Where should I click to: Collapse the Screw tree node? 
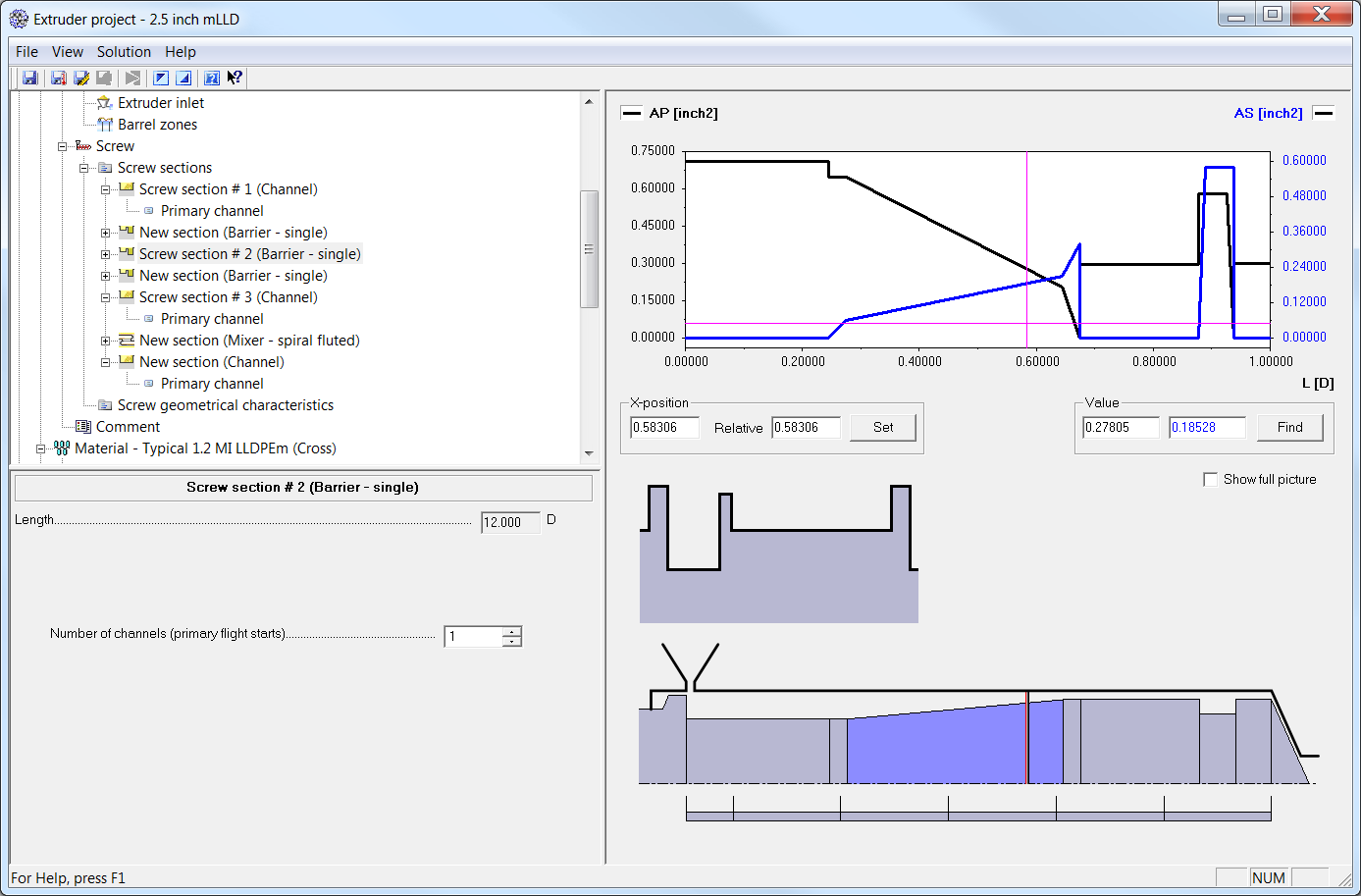(x=62, y=146)
